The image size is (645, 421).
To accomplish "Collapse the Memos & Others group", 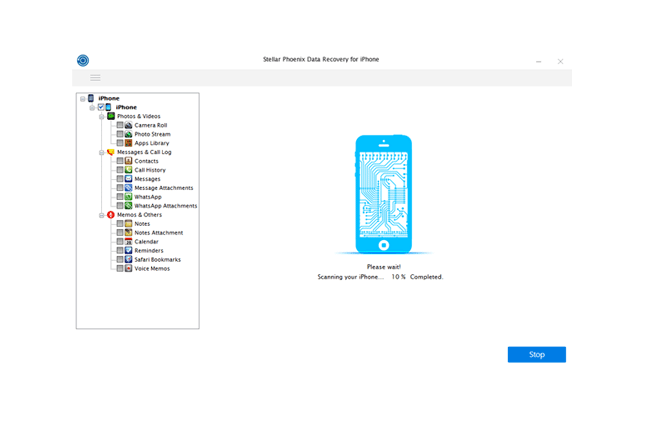I will pos(101,215).
